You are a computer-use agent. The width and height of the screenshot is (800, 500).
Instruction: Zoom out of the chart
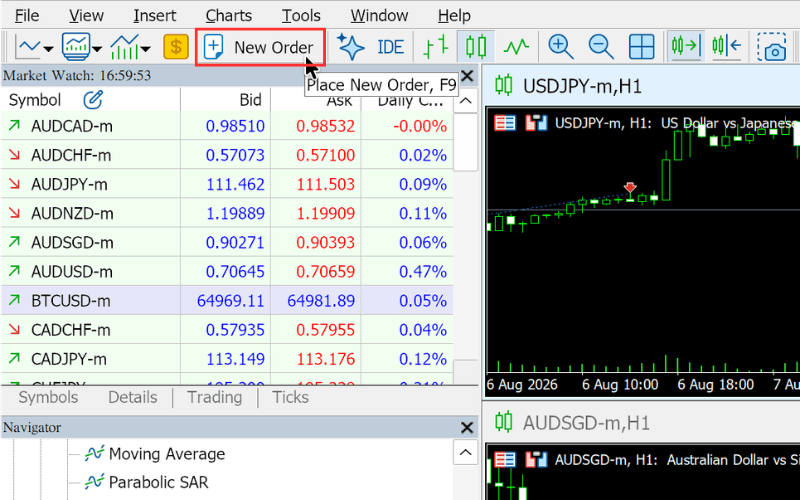pyautogui.click(x=601, y=47)
